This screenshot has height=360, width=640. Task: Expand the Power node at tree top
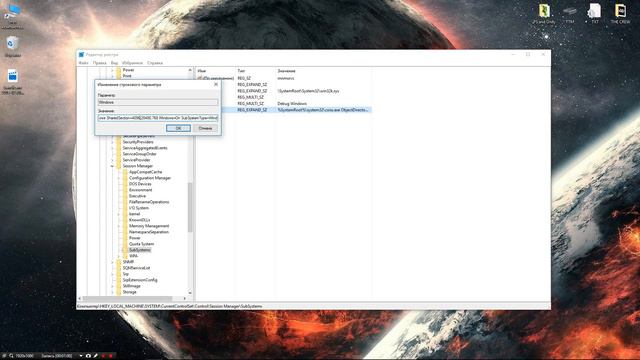click(x=112, y=70)
